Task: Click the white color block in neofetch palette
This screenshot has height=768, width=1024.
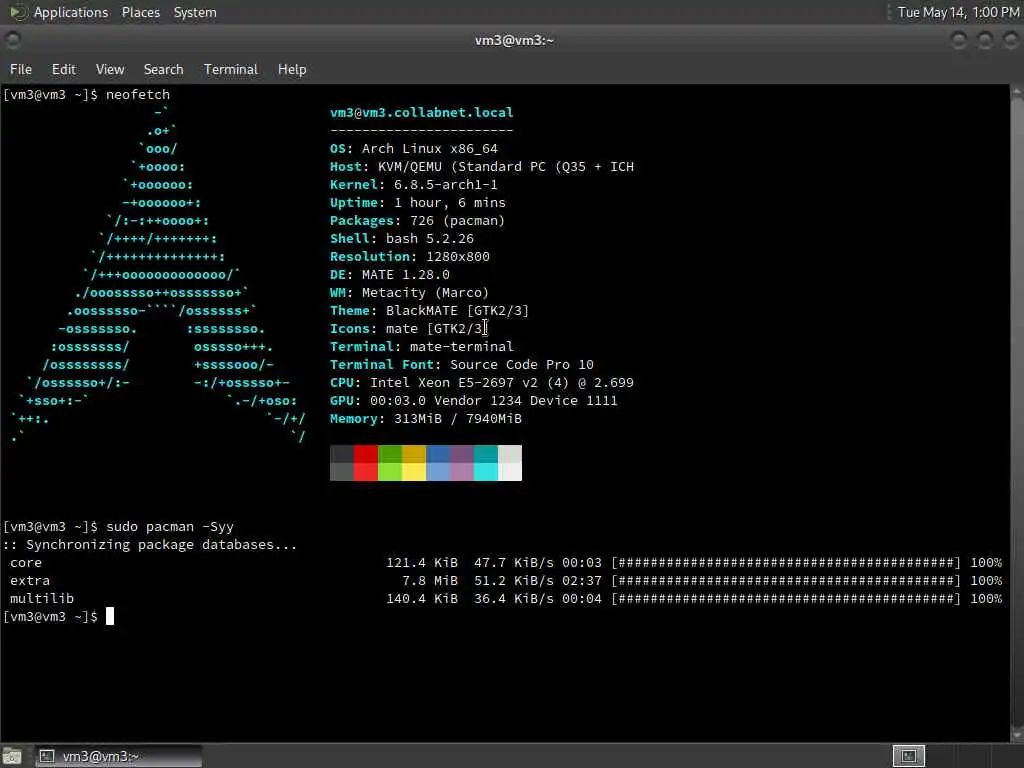Action: [510, 463]
